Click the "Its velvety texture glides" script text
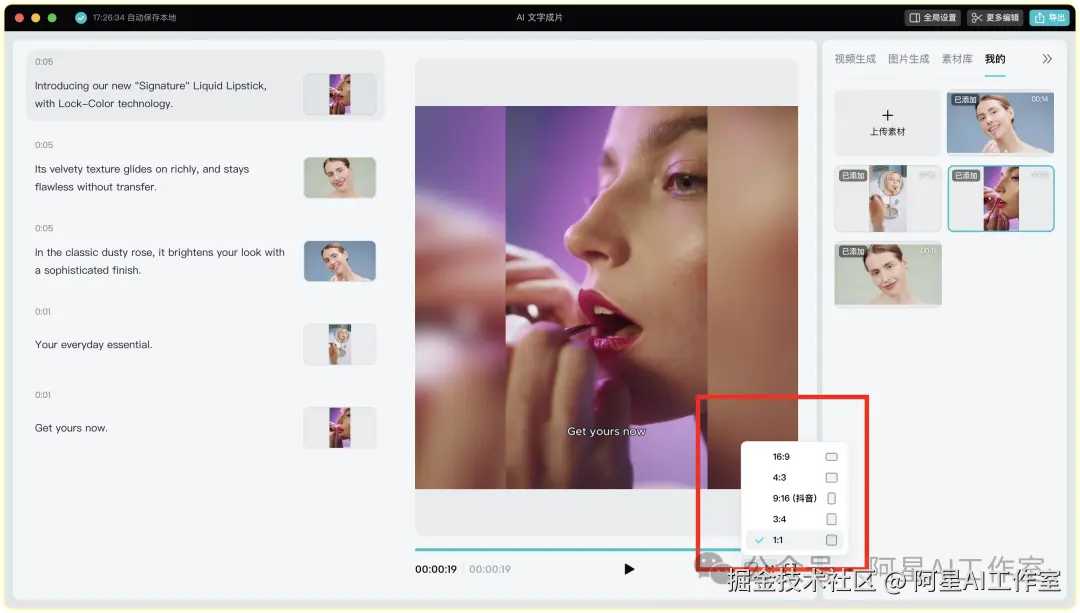 [142, 178]
